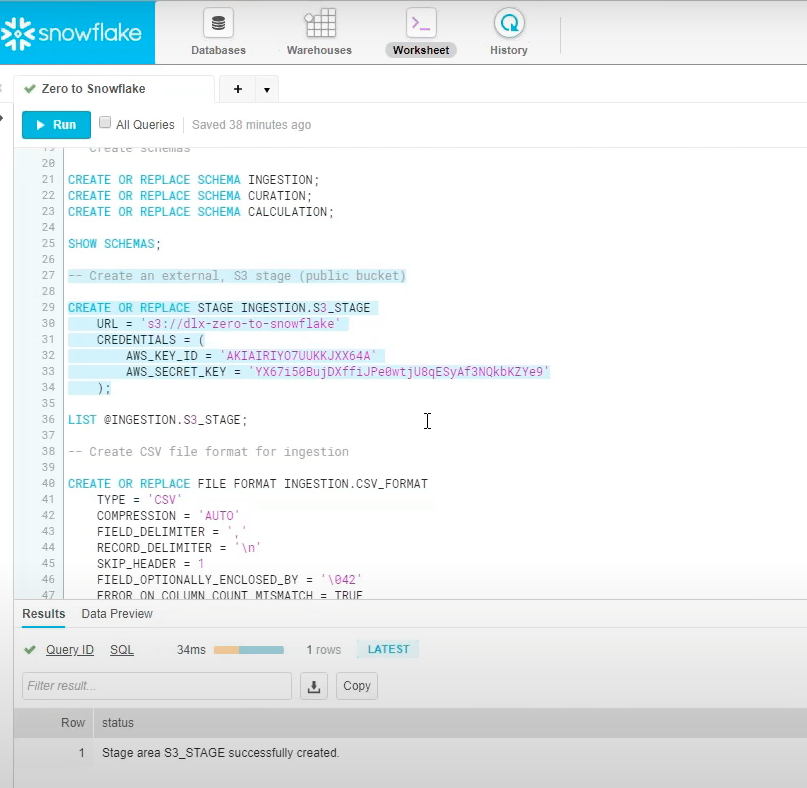Click the History menu label
This screenshot has width=807, height=788.
[x=508, y=50]
